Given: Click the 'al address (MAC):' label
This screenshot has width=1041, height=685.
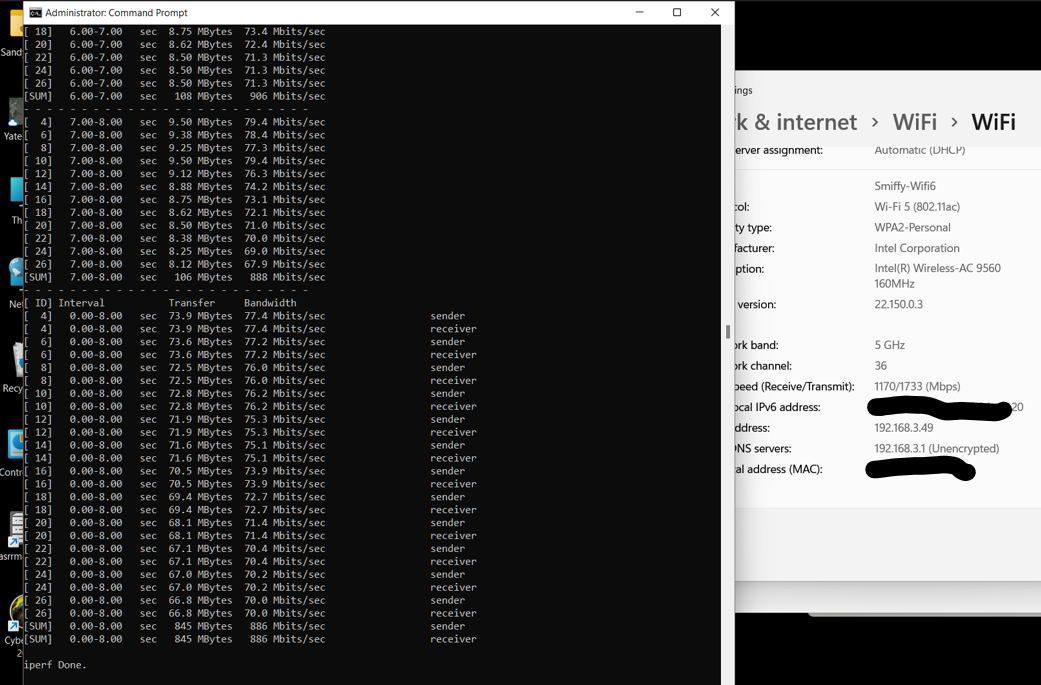Looking at the screenshot, I should point(779,469).
